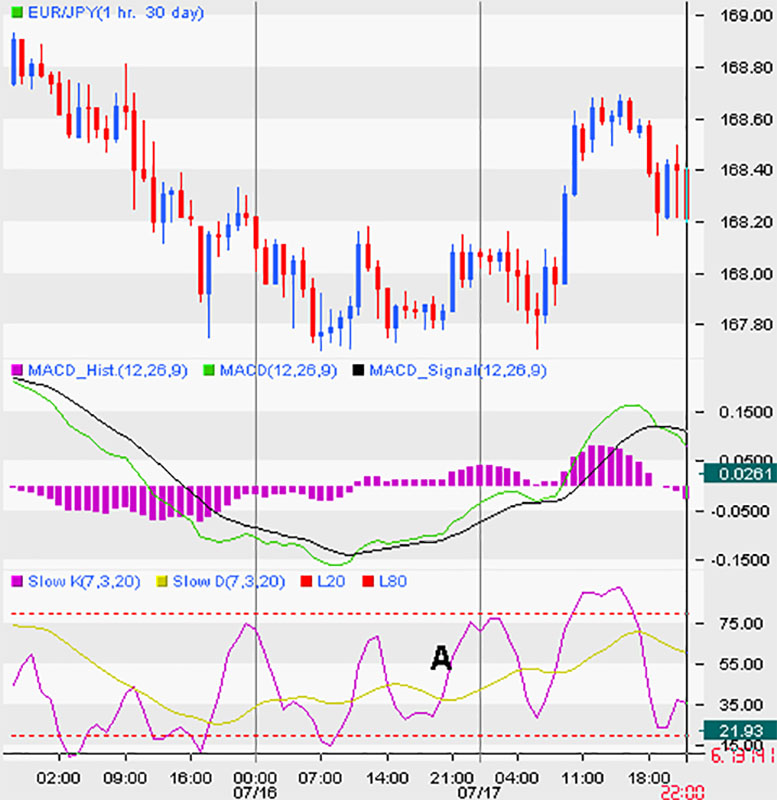
Task: Click the purple Slow K legend swatch
Action: (x=17, y=581)
